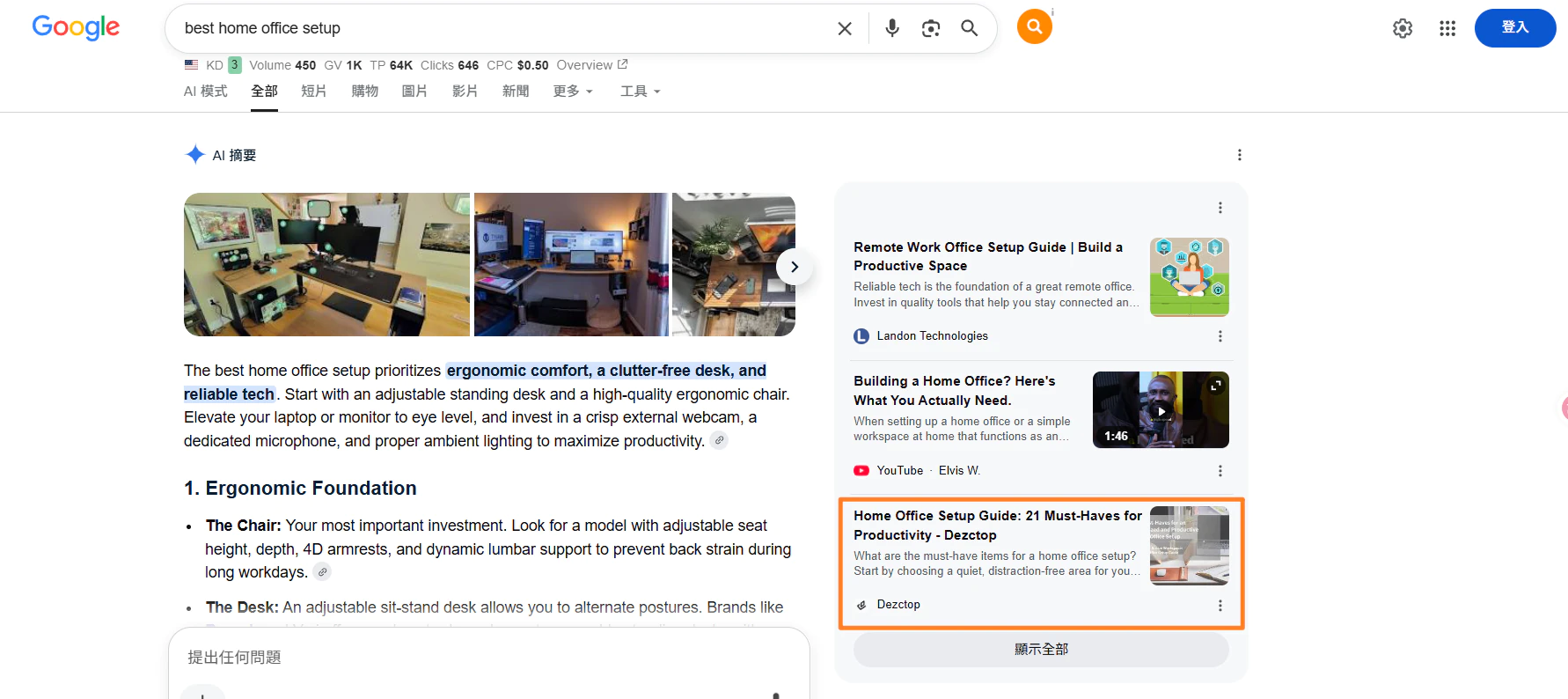This screenshot has width=1568, height=699.
Task: Open Remote Work Office Setup Guide link
Action: [x=988, y=256]
